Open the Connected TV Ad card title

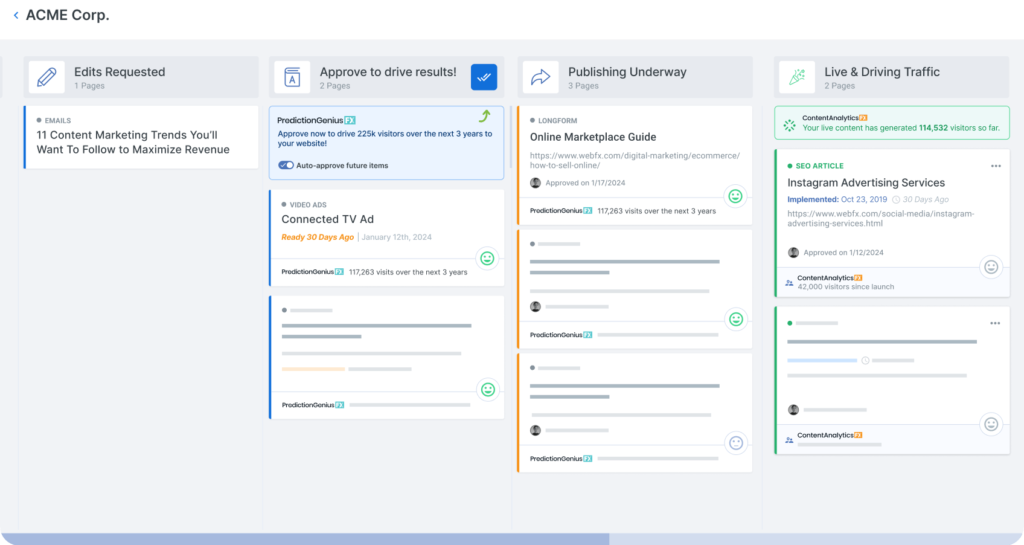coord(327,219)
